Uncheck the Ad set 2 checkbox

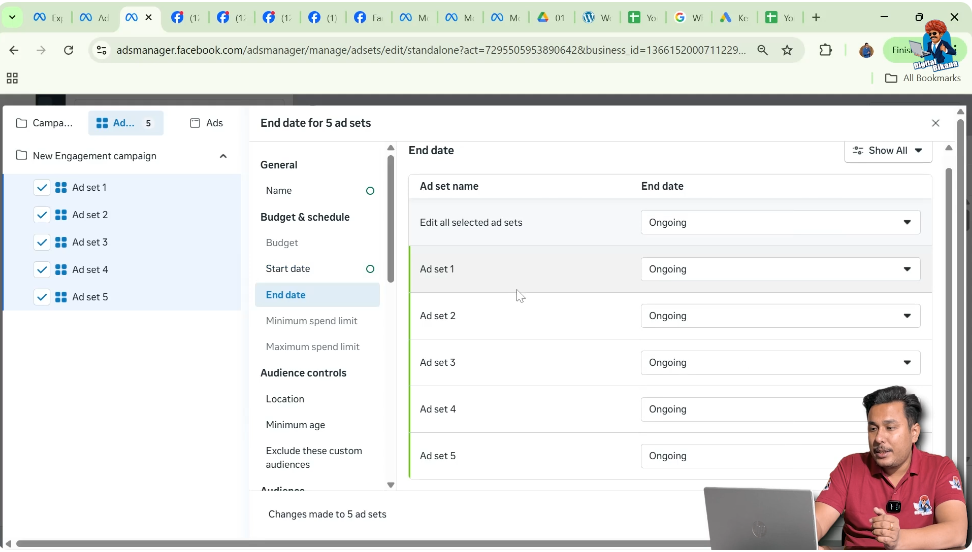pyautogui.click(x=42, y=215)
